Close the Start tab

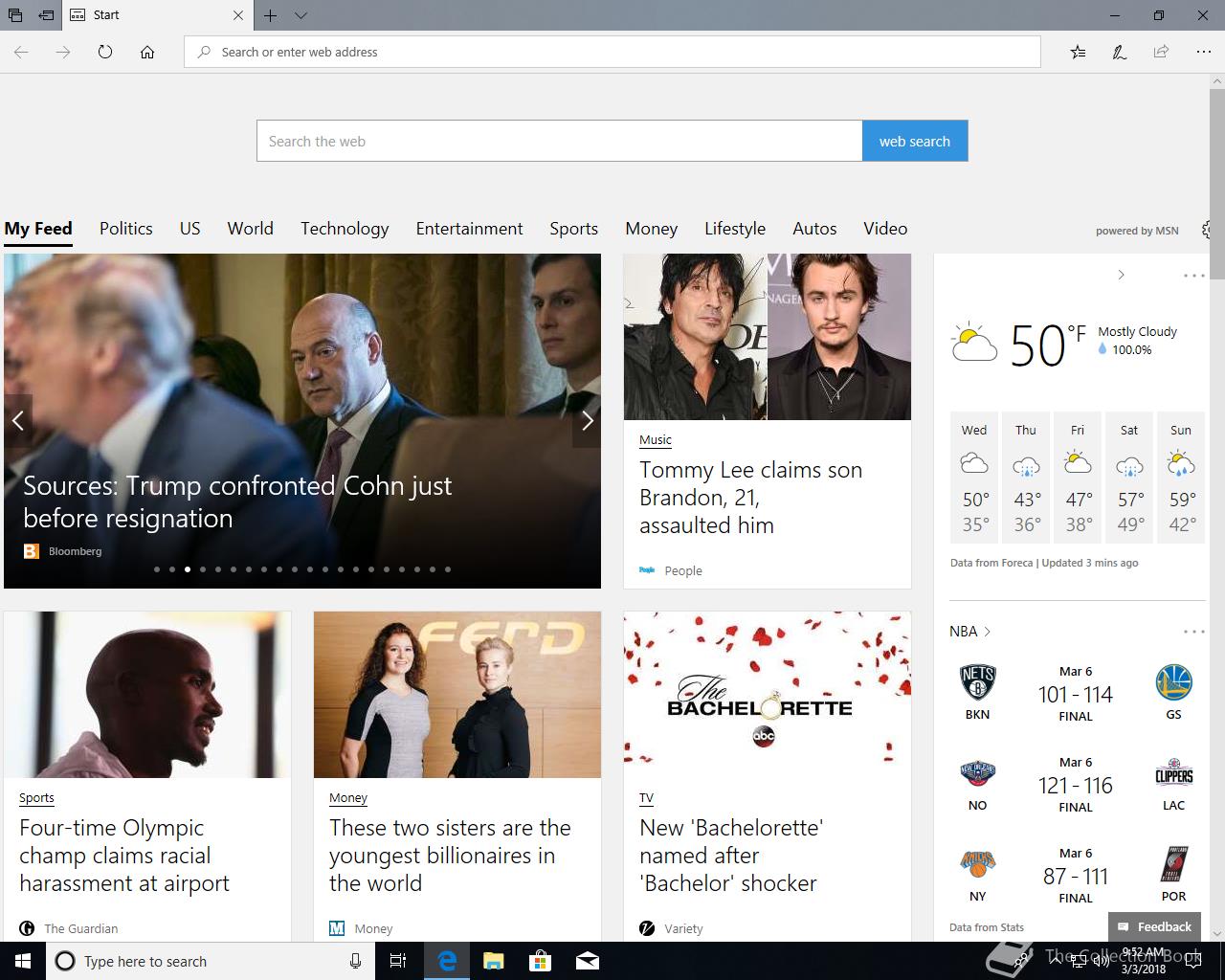click(x=238, y=15)
